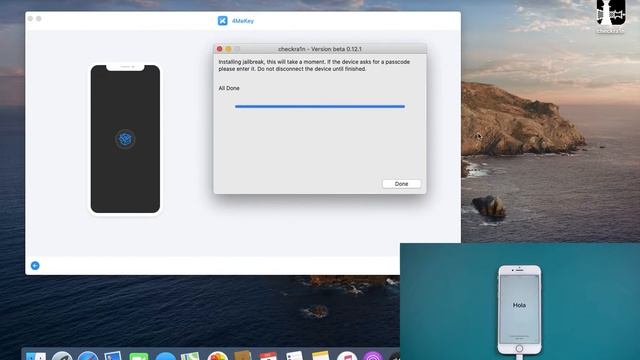Click the iPhone "Hola" screen in camera overlay

(x=519, y=309)
